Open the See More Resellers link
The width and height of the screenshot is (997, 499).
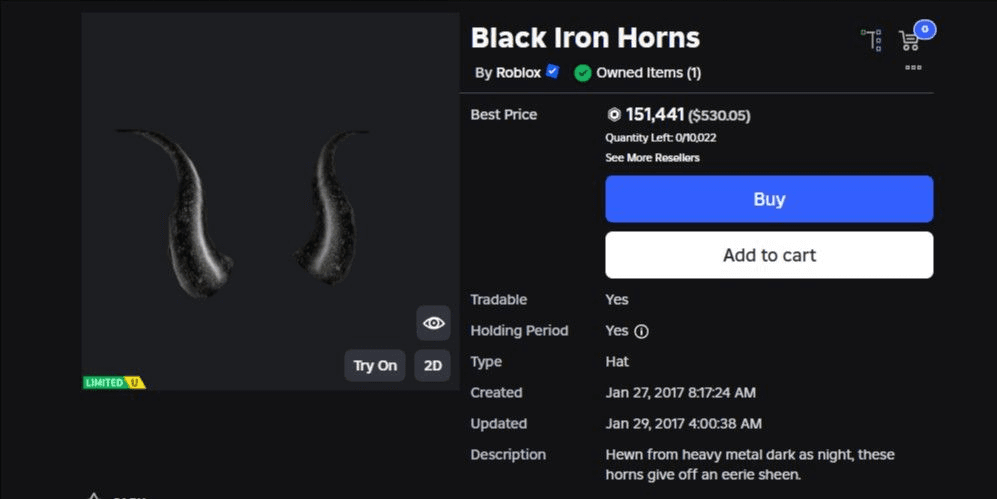[652, 158]
